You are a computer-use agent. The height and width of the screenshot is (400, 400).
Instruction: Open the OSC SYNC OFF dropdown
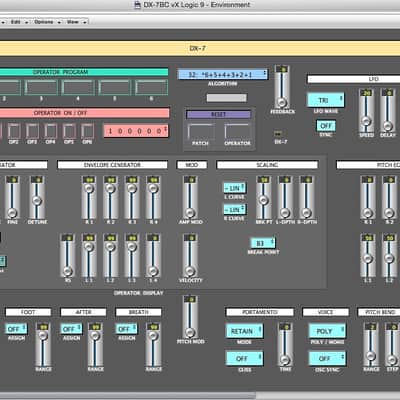(x=327, y=359)
